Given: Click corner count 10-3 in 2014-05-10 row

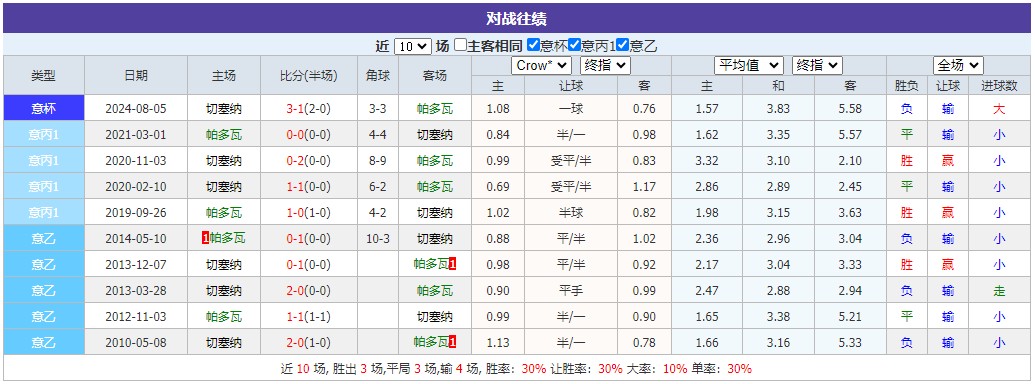Looking at the screenshot, I should [x=378, y=238].
